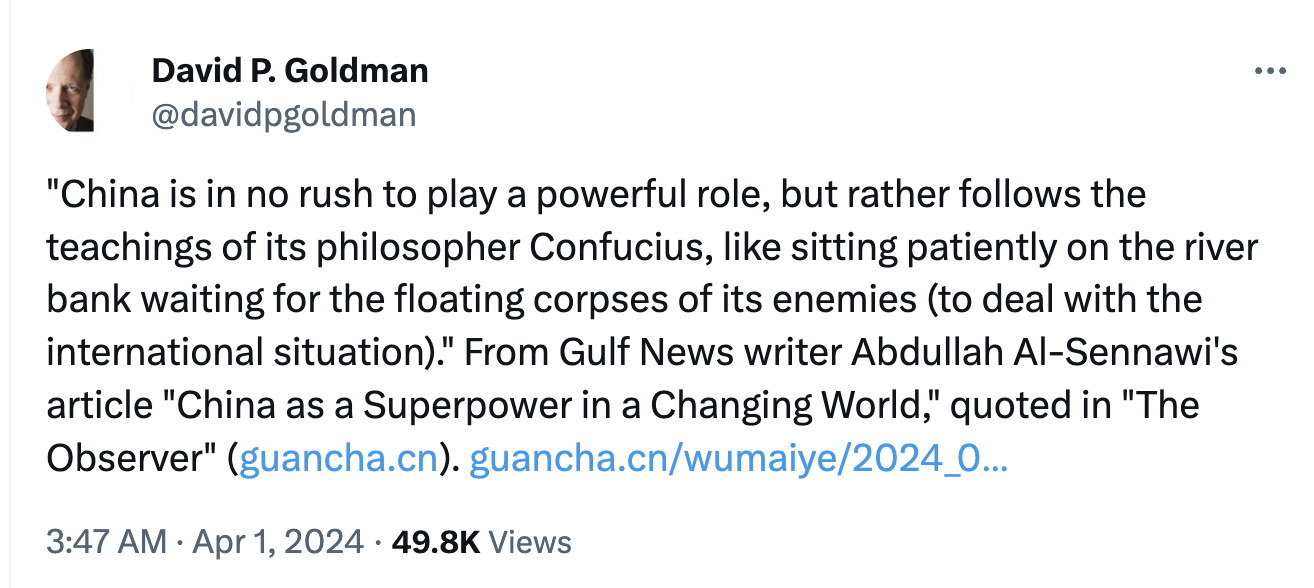The width and height of the screenshot is (1314, 588).
Task: Click the 3:47 AM timestamp
Action: 107,542
